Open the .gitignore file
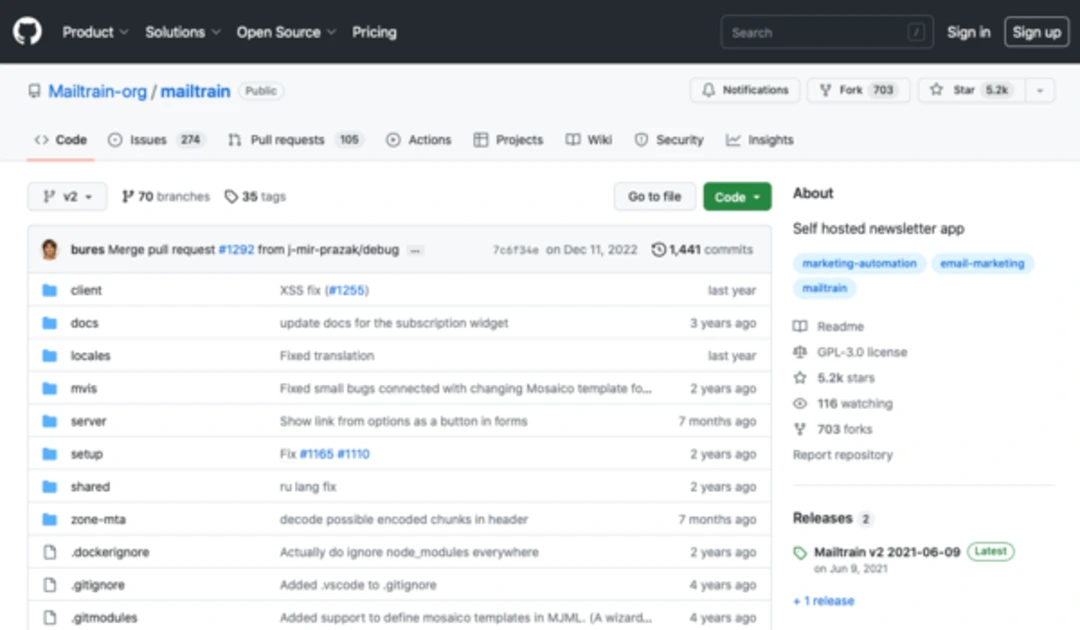1080x630 pixels. pos(97,585)
